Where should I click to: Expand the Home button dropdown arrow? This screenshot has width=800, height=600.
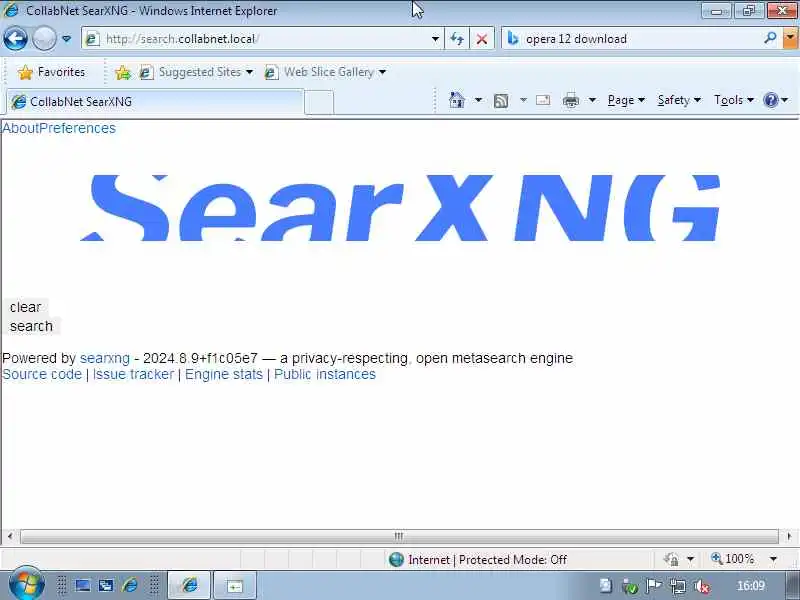[x=478, y=100]
